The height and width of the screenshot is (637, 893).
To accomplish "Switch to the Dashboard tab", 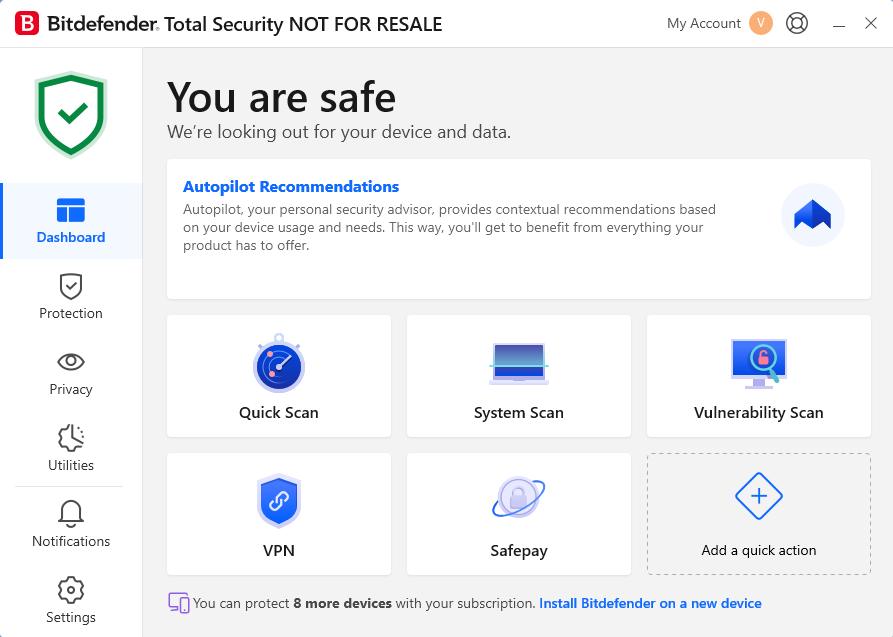I will click(71, 221).
